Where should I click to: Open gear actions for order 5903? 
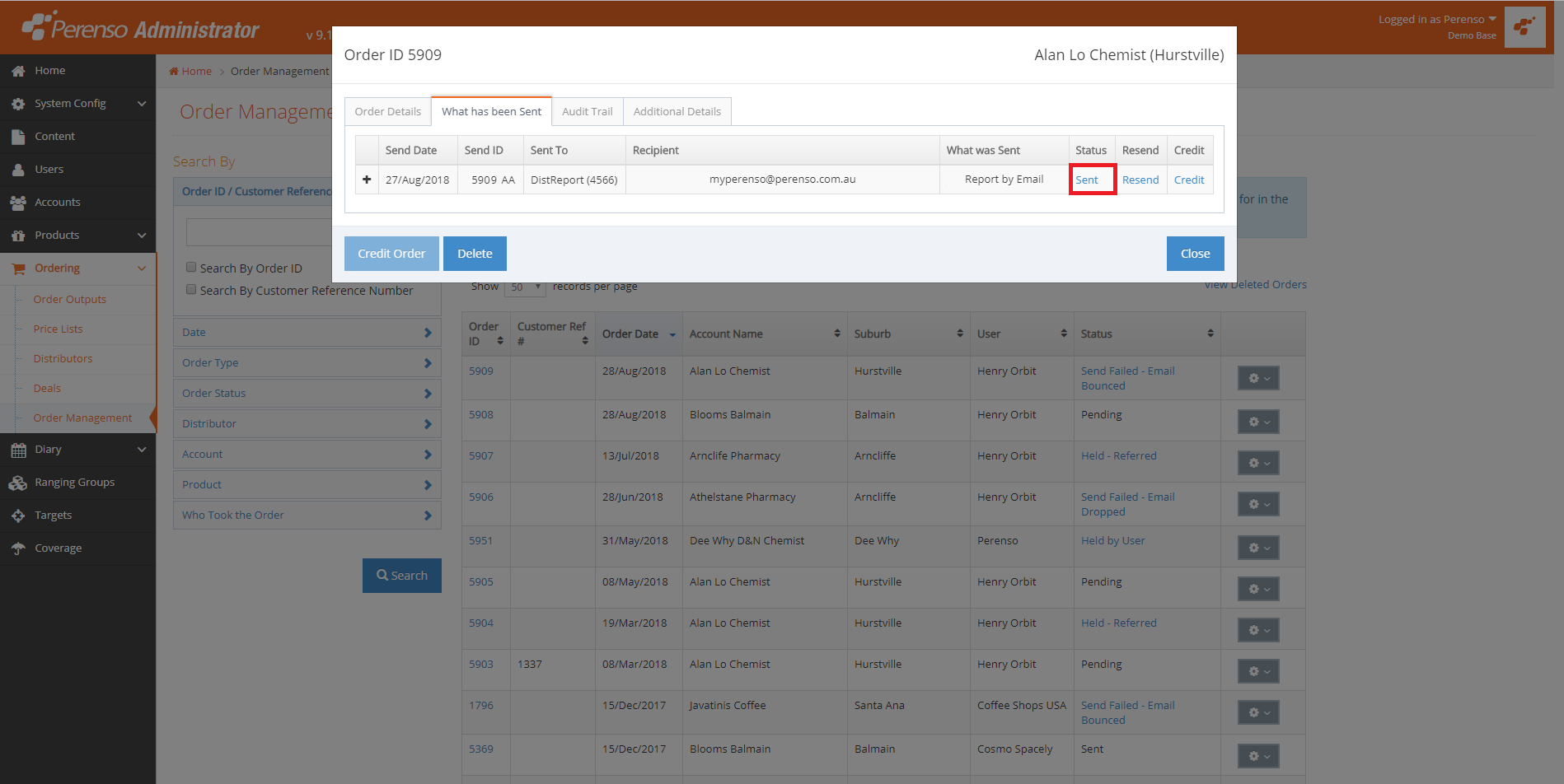[1258, 671]
